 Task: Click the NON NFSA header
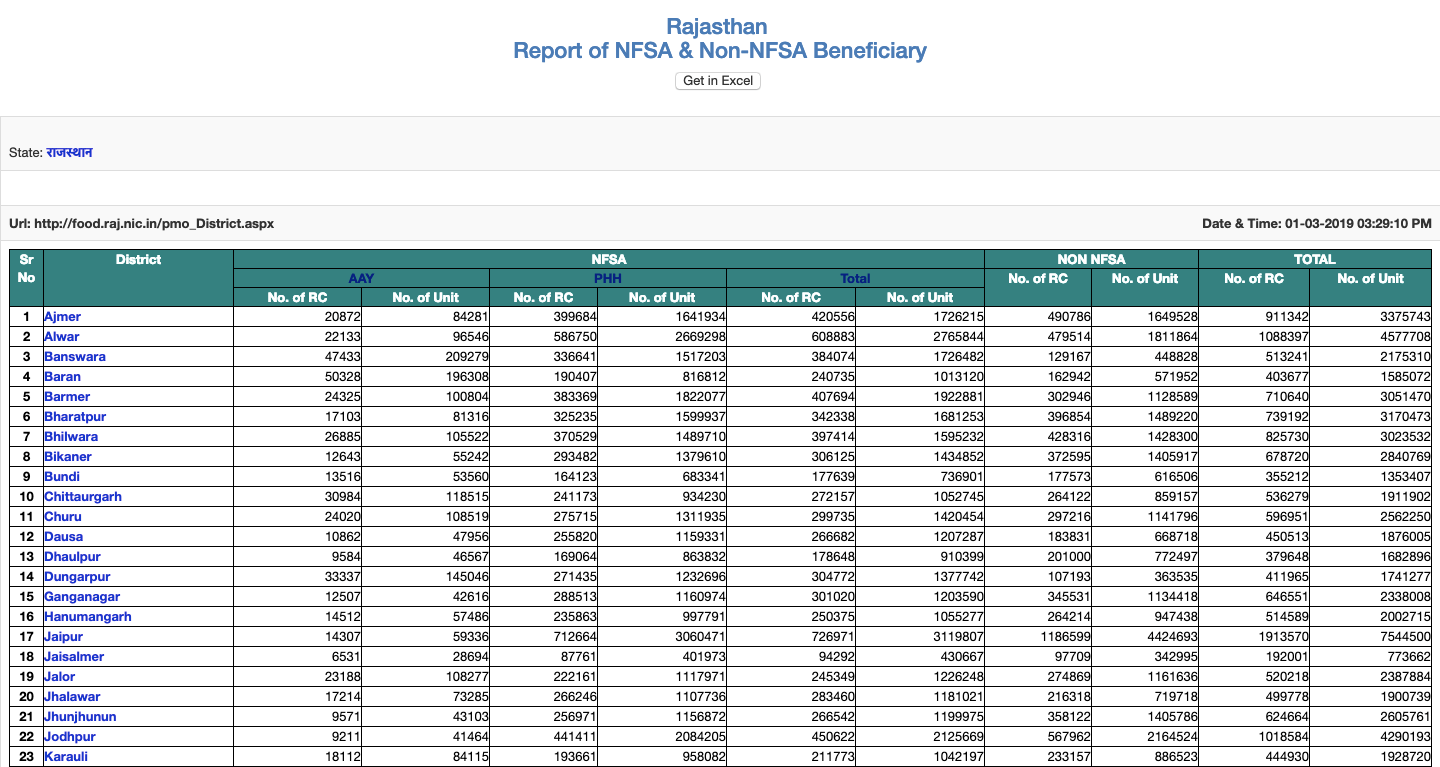[1091, 259]
